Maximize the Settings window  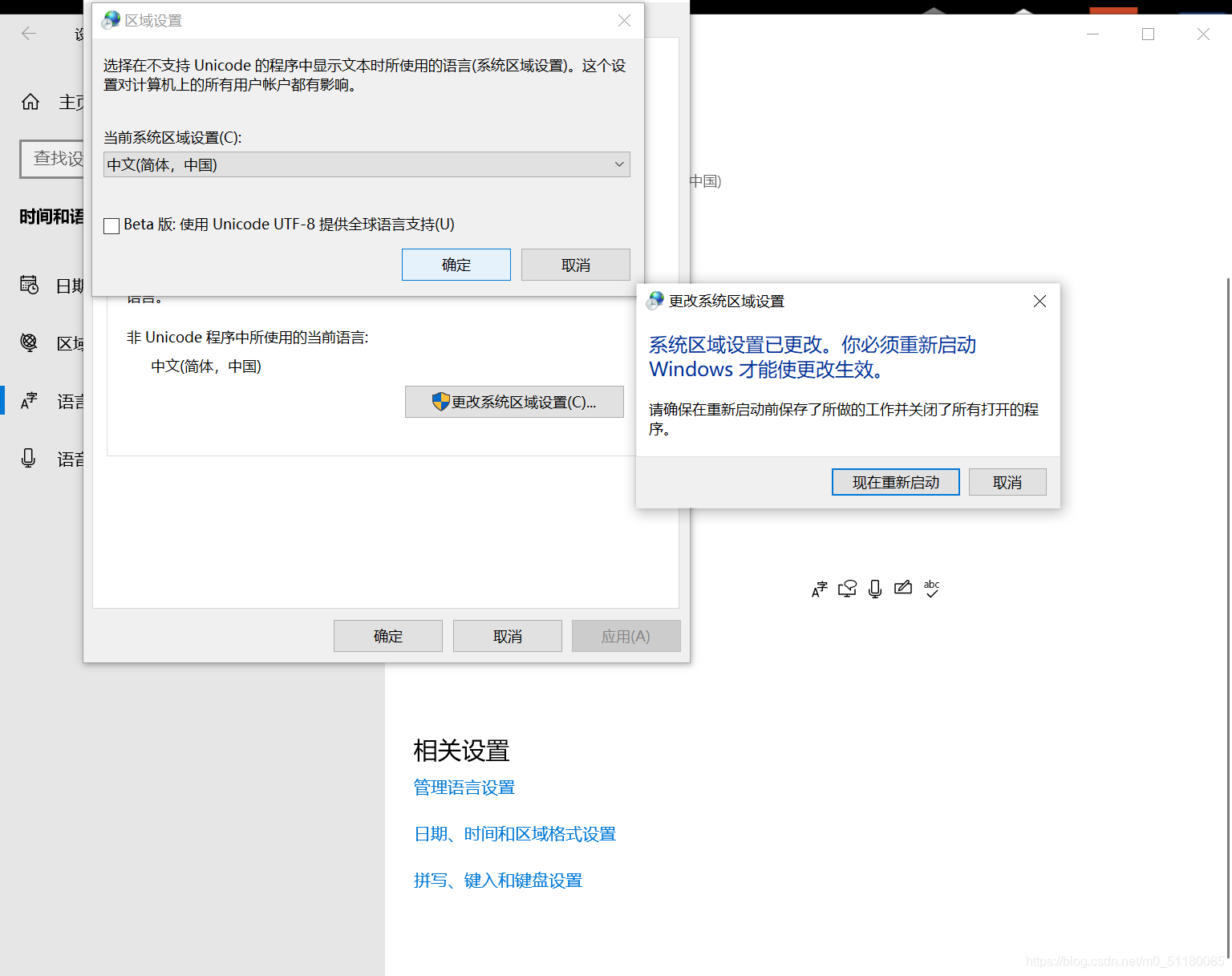[x=1148, y=34]
